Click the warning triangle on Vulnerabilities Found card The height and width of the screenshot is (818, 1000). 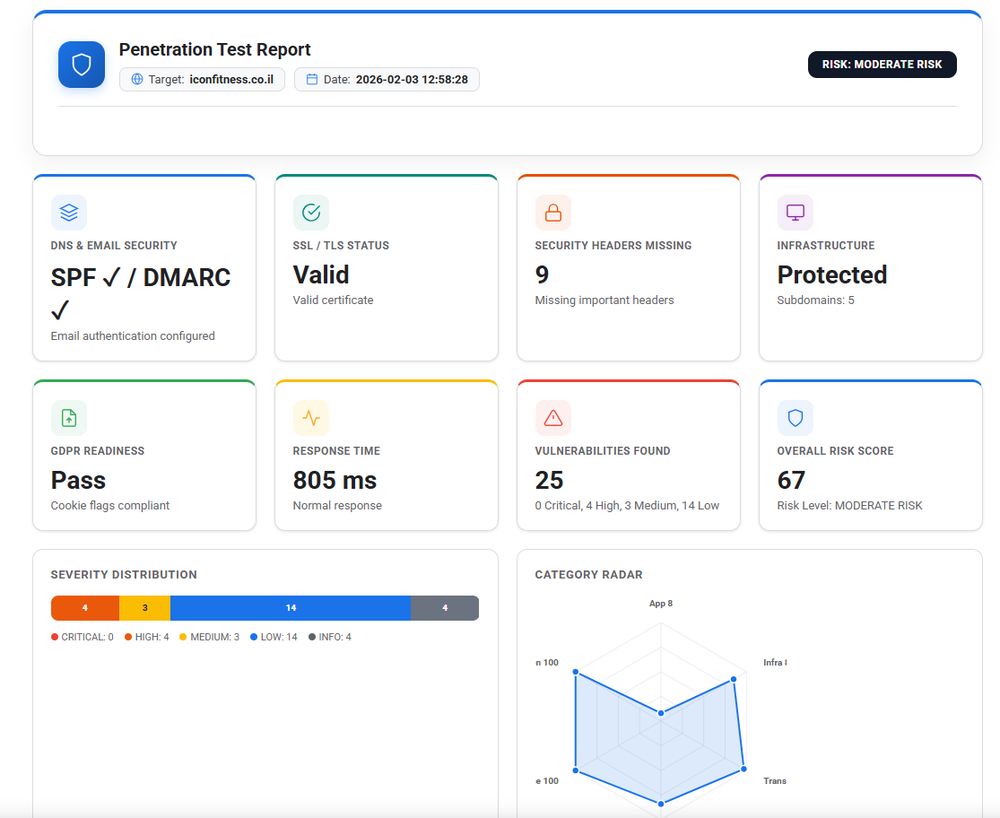553,417
